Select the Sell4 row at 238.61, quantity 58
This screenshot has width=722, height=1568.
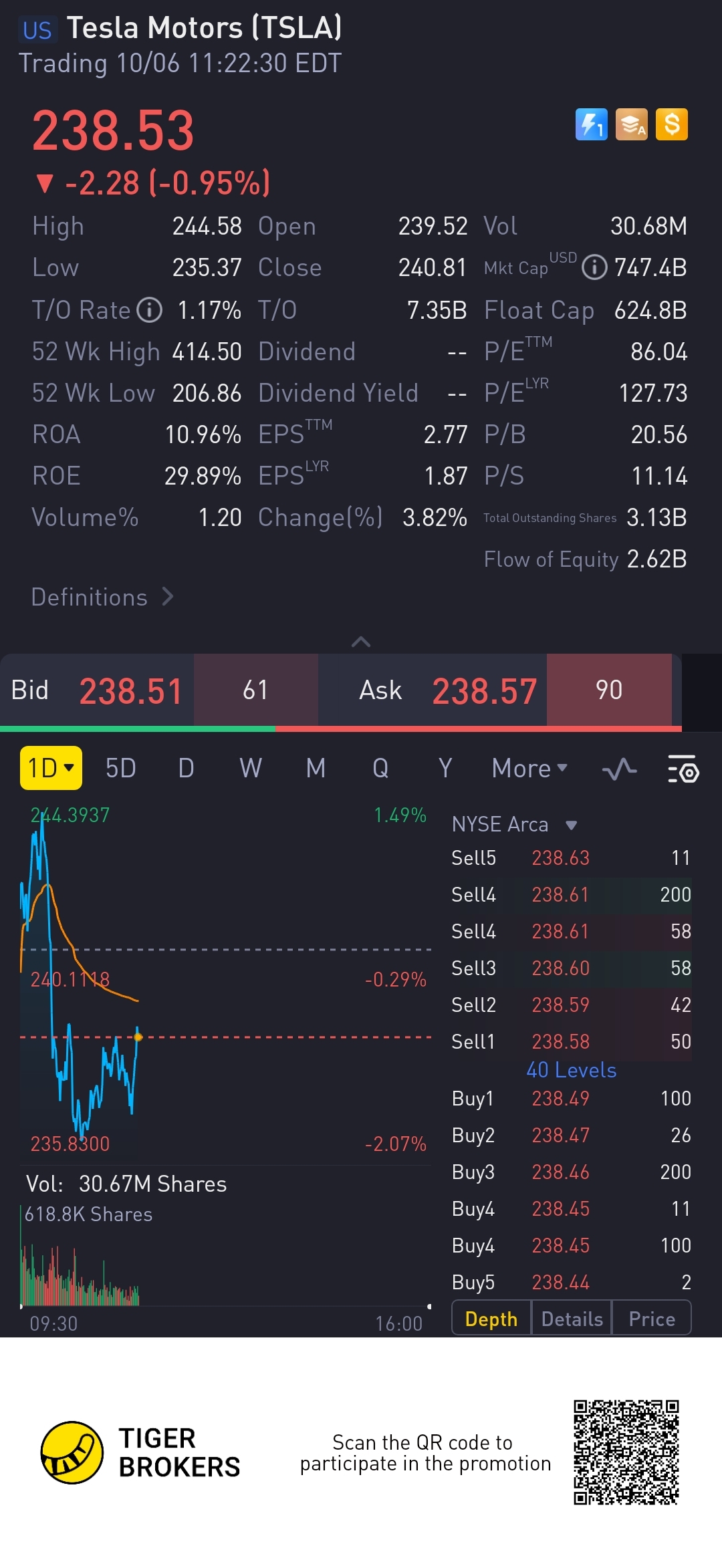click(572, 931)
